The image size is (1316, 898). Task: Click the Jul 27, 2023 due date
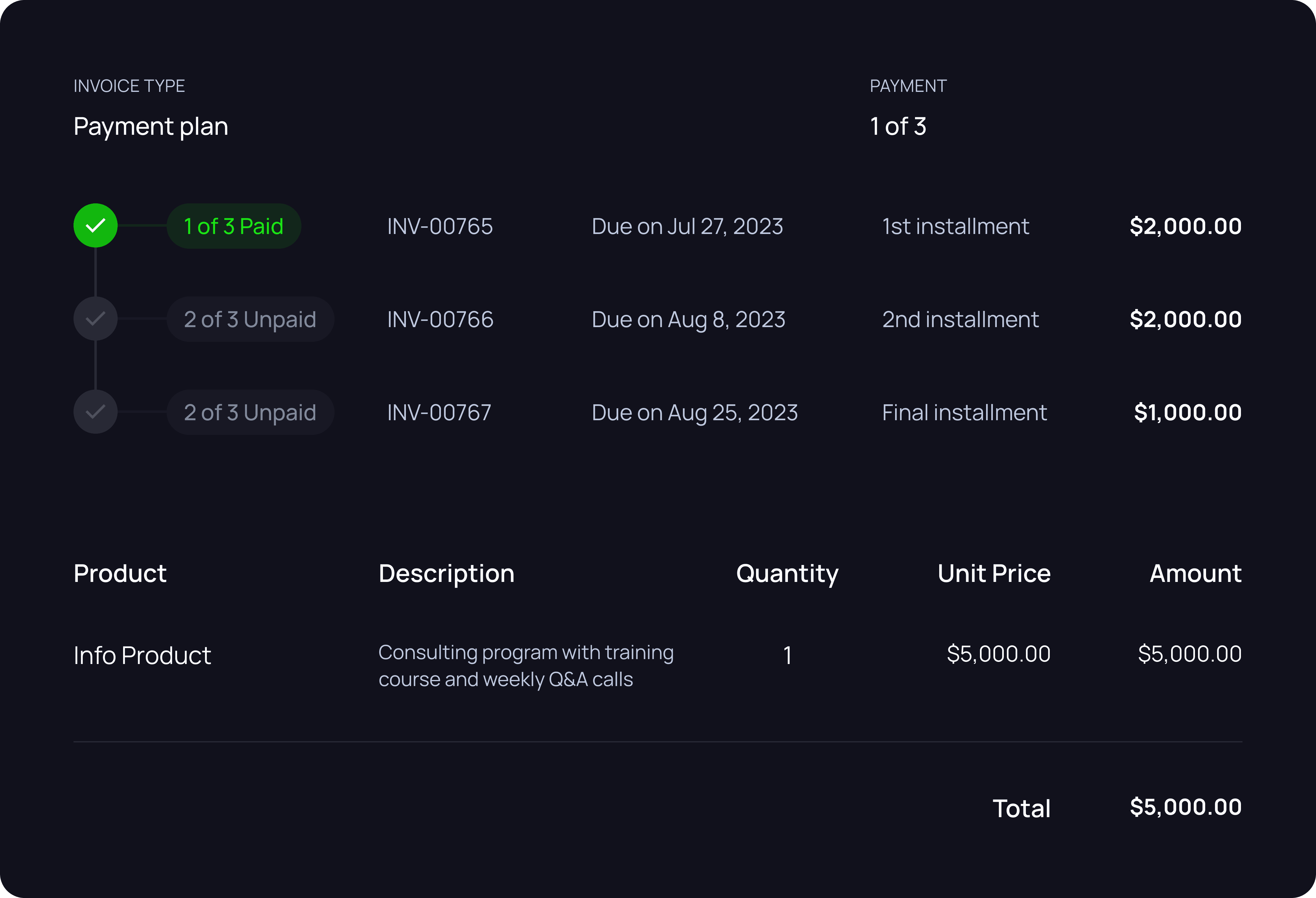(687, 226)
